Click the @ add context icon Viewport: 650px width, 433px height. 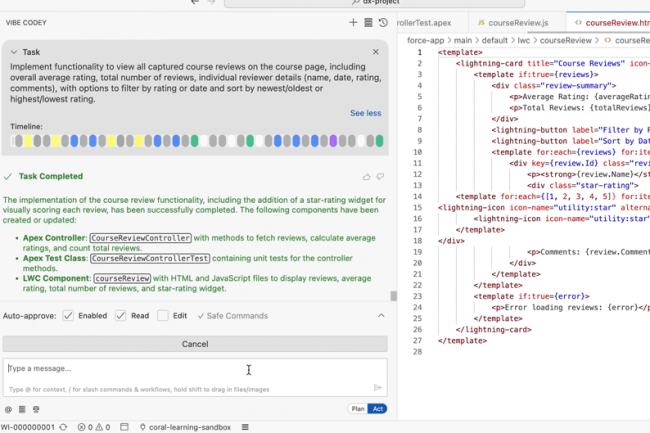pyautogui.click(x=8, y=409)
